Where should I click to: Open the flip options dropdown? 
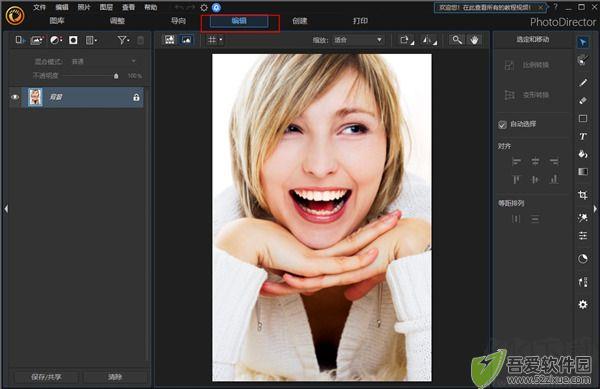[x=430, y=40]
